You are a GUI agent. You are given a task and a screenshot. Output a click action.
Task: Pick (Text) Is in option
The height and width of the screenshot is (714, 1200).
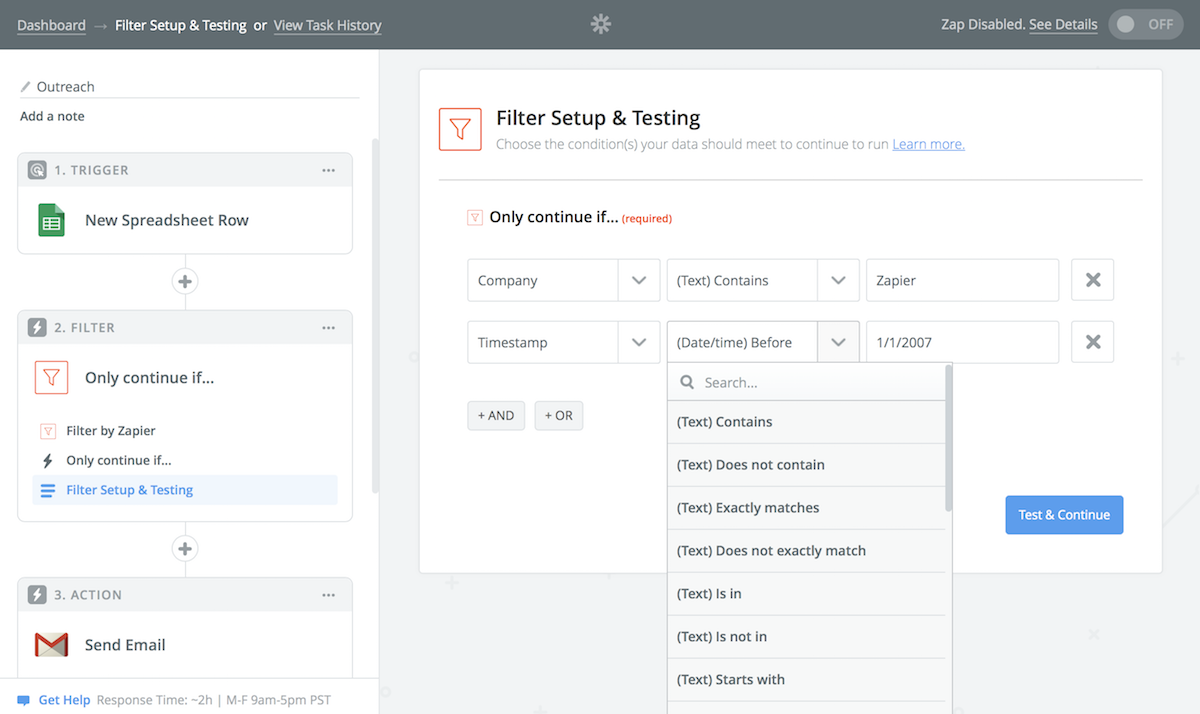[806, 594]
